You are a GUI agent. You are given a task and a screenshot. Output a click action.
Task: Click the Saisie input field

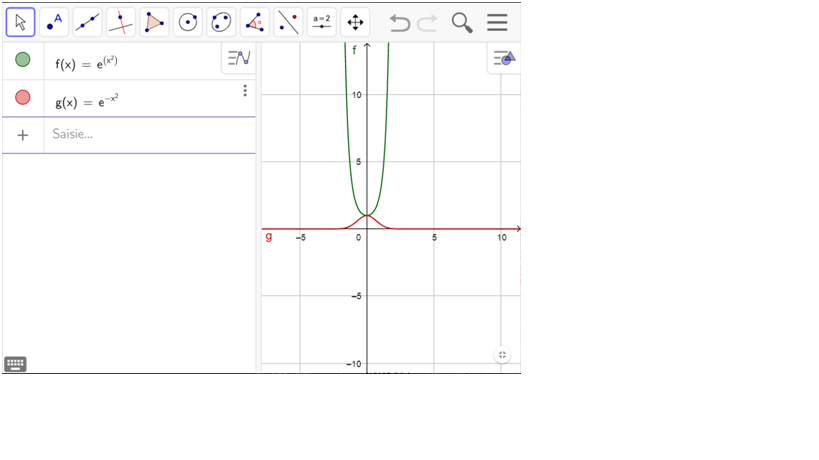tap(150, 134)
